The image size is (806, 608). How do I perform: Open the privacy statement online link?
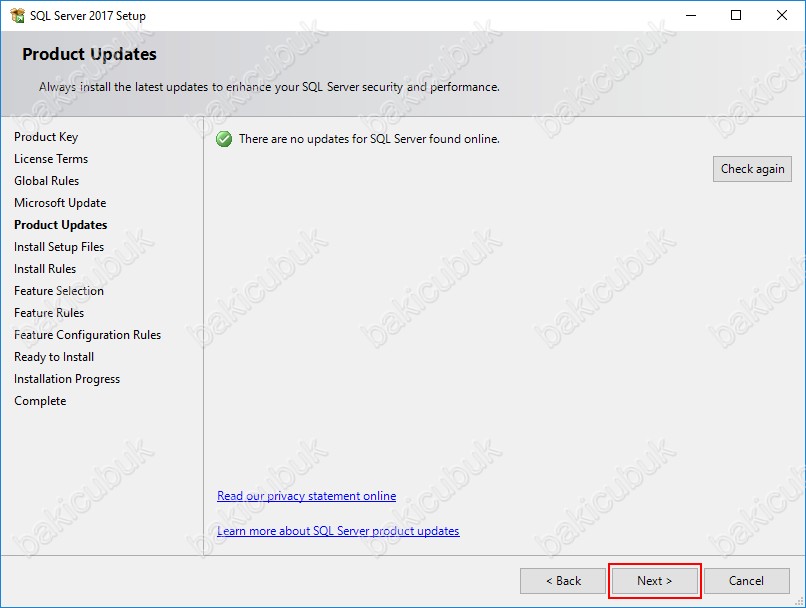point(306,496)
